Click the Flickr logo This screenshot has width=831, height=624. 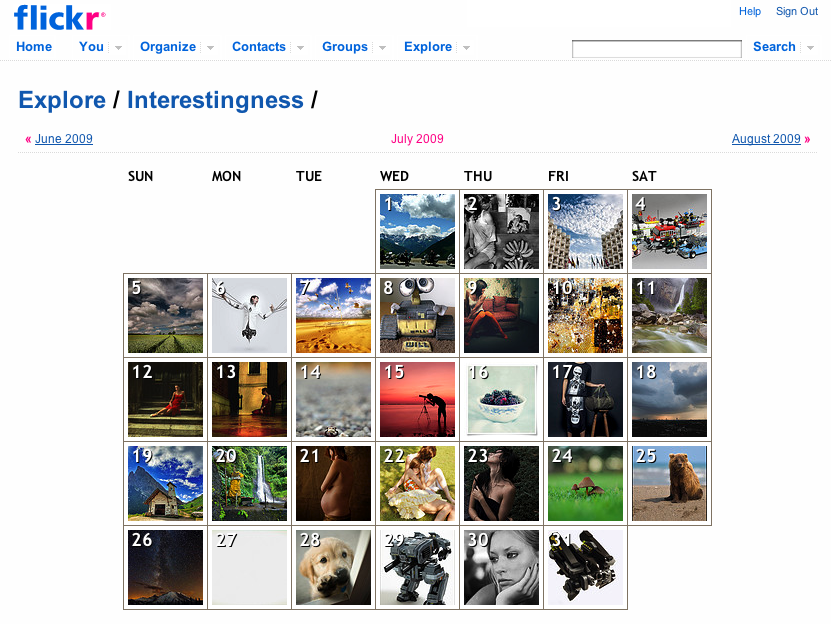(59, 17)
